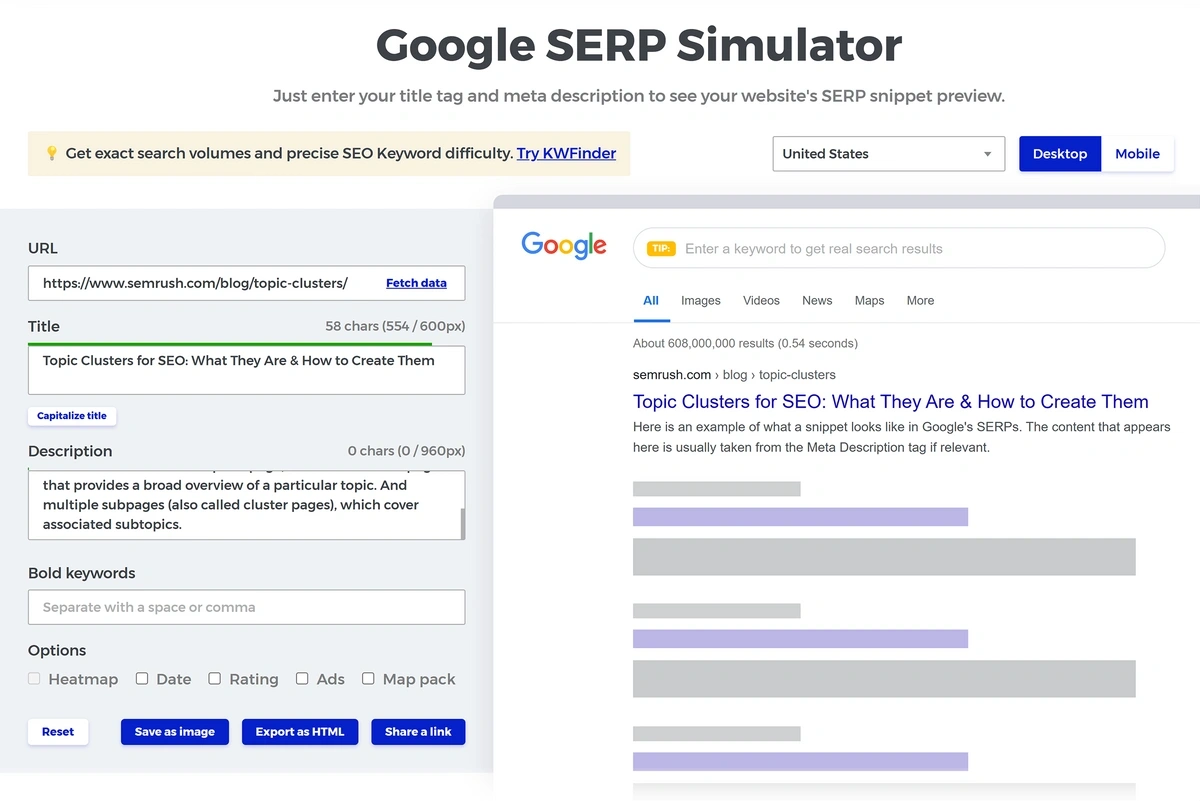1200x801 pixels.
Task: Click the Google SERP Simulator heading
Action: [x=639, y=44]
